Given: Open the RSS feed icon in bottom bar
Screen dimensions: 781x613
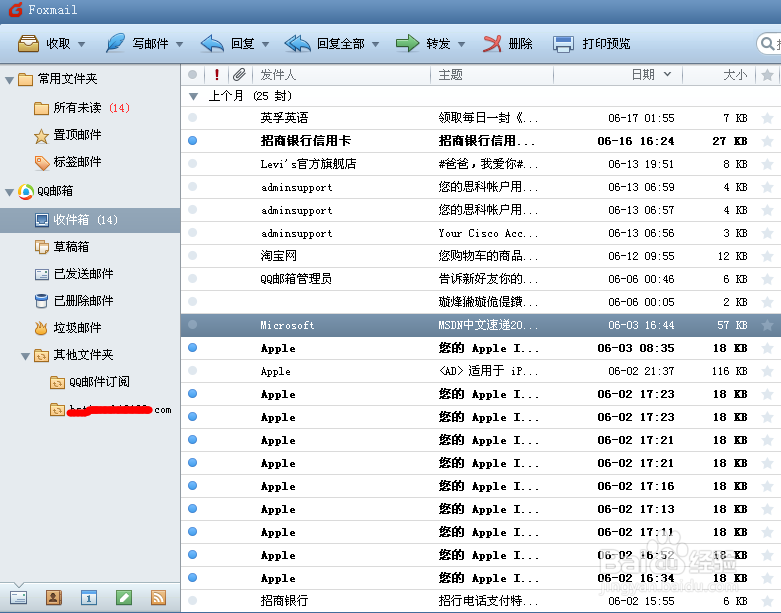Looking at the screenshot, I should pos(158,597).
